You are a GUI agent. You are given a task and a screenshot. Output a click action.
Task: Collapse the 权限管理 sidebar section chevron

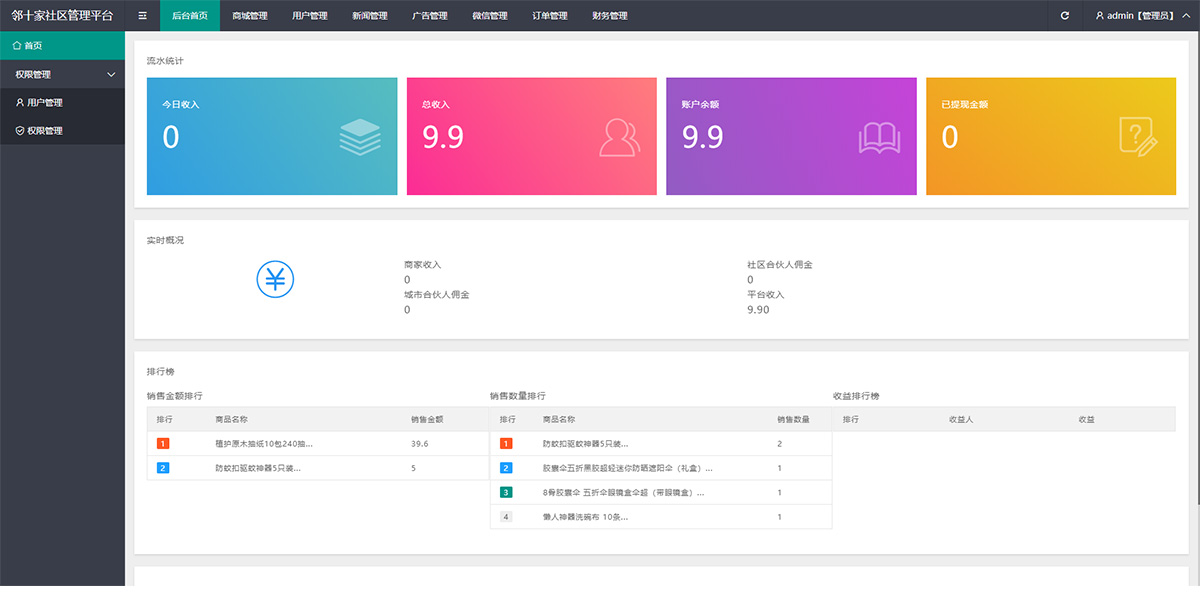click(x=110, y=74)
